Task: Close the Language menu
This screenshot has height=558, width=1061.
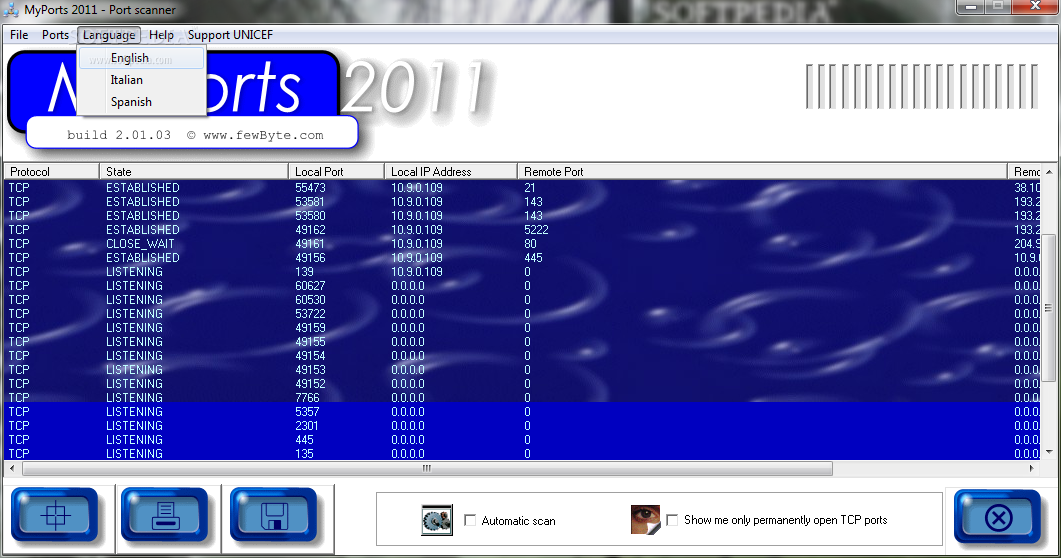Action: click(109, 34)
